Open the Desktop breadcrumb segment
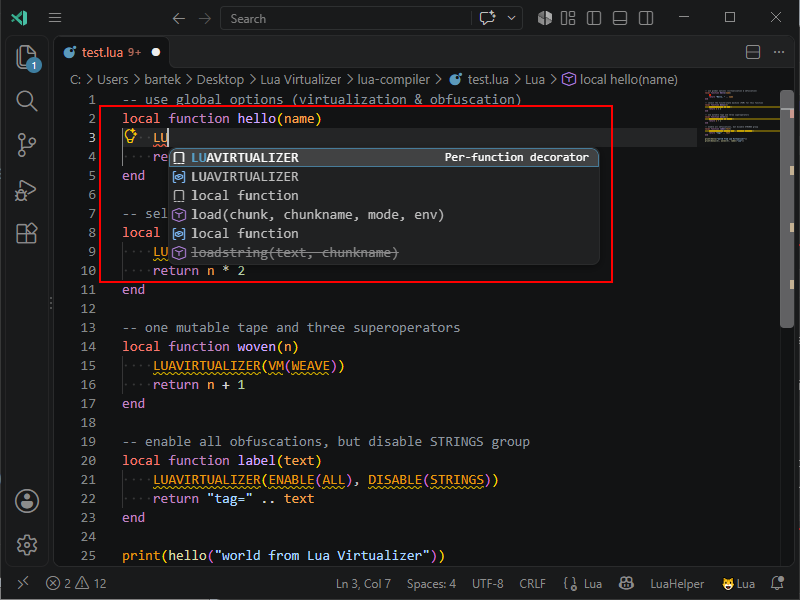Viewport: 800px width, 600px height. tap(220, 80)
